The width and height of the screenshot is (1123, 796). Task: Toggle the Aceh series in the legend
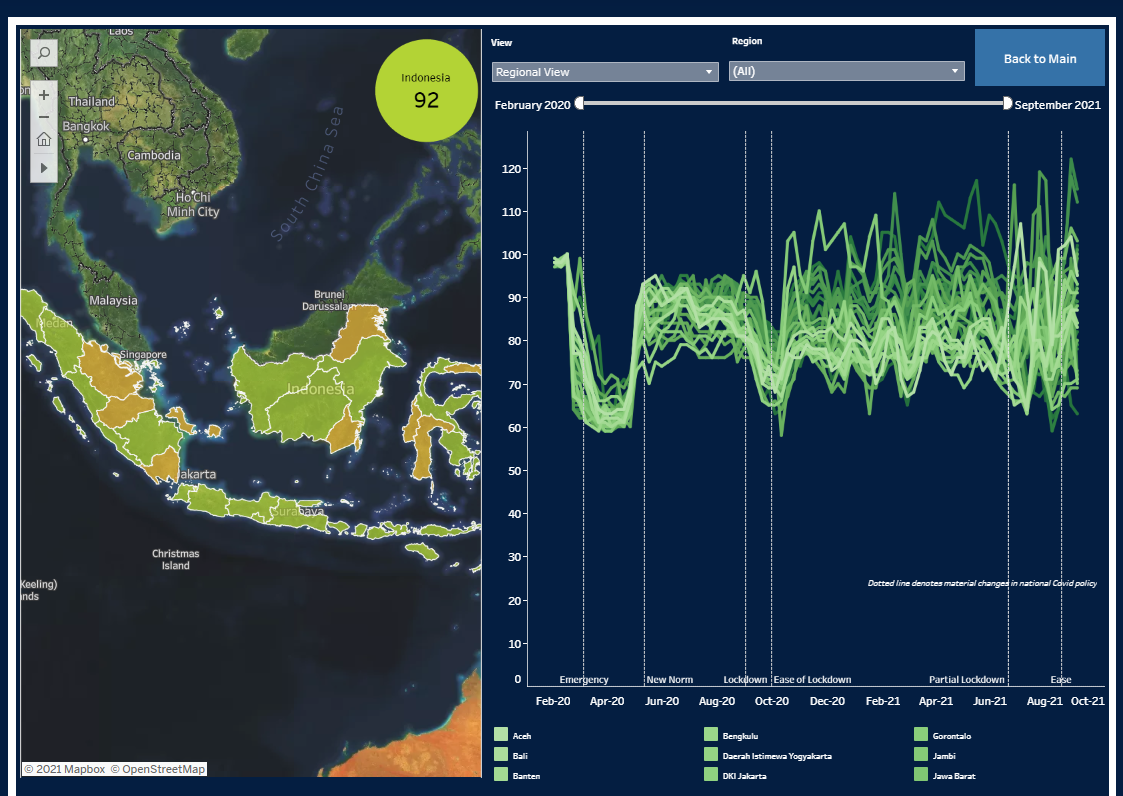[x=500, y=734]
